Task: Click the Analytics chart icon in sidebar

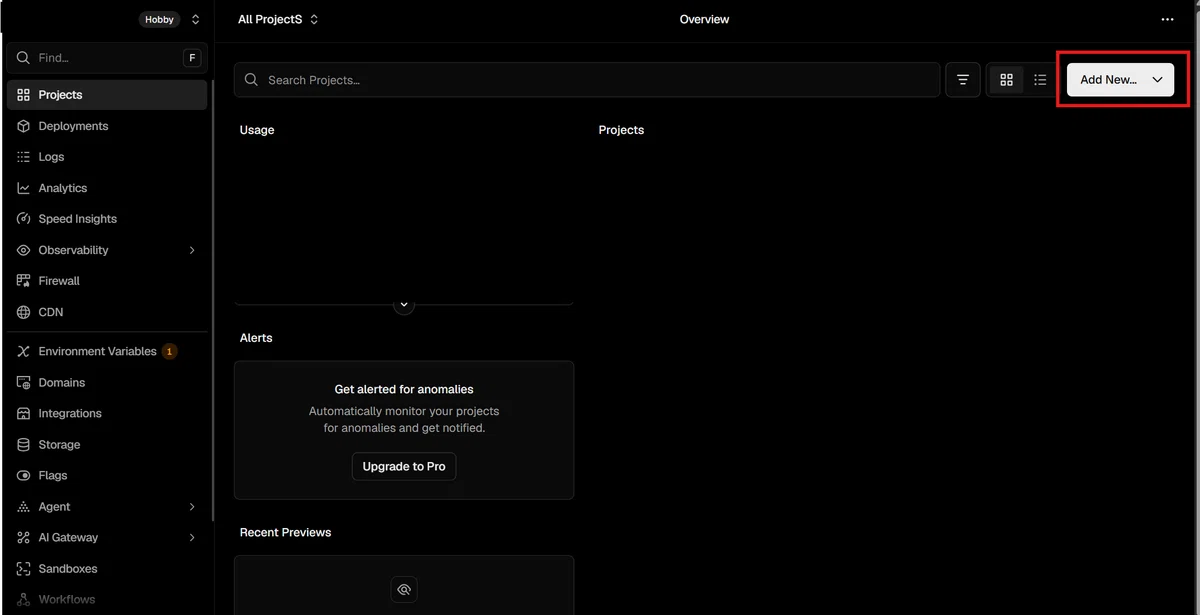Action: coord(24,188)
